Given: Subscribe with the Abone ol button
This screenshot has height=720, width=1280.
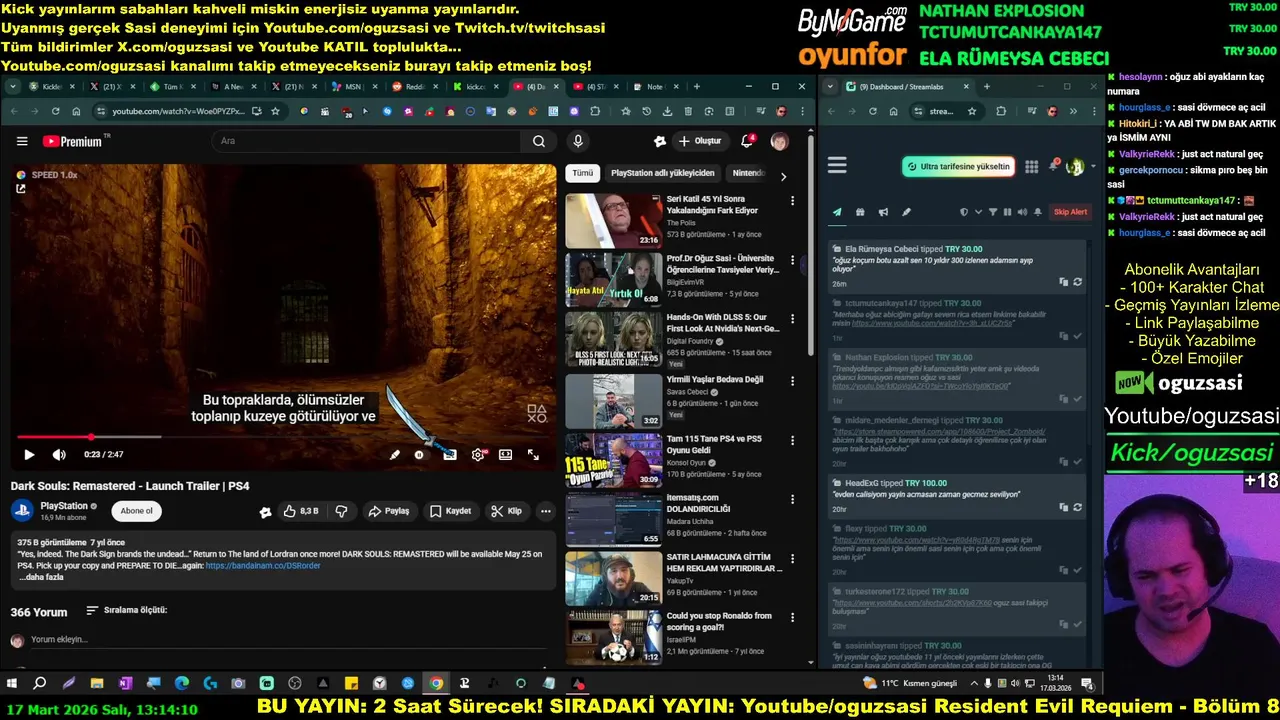Looking at the screenshot, I should 136,511.
